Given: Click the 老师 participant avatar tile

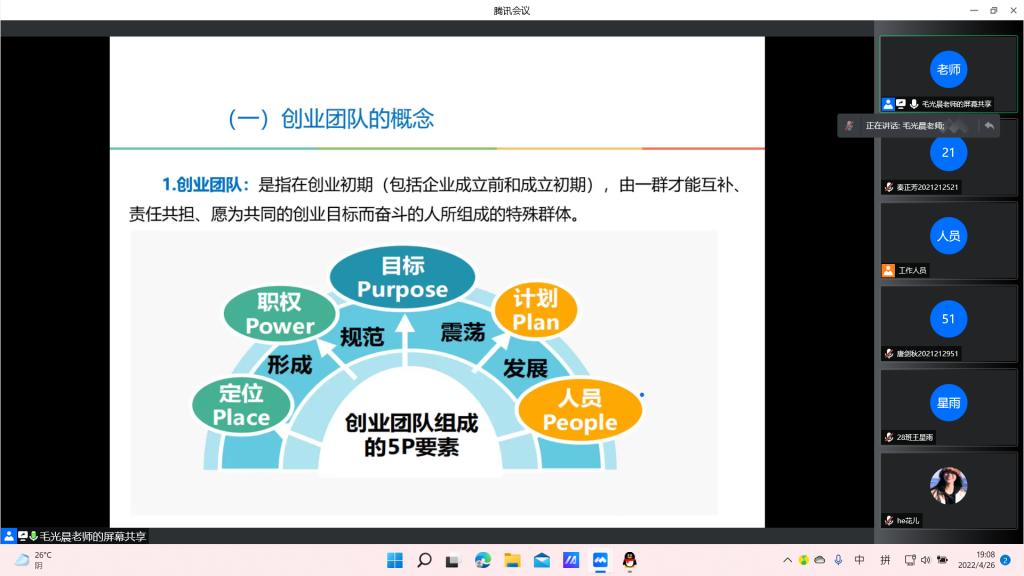Looking at the screenshot, I should 948,70.
